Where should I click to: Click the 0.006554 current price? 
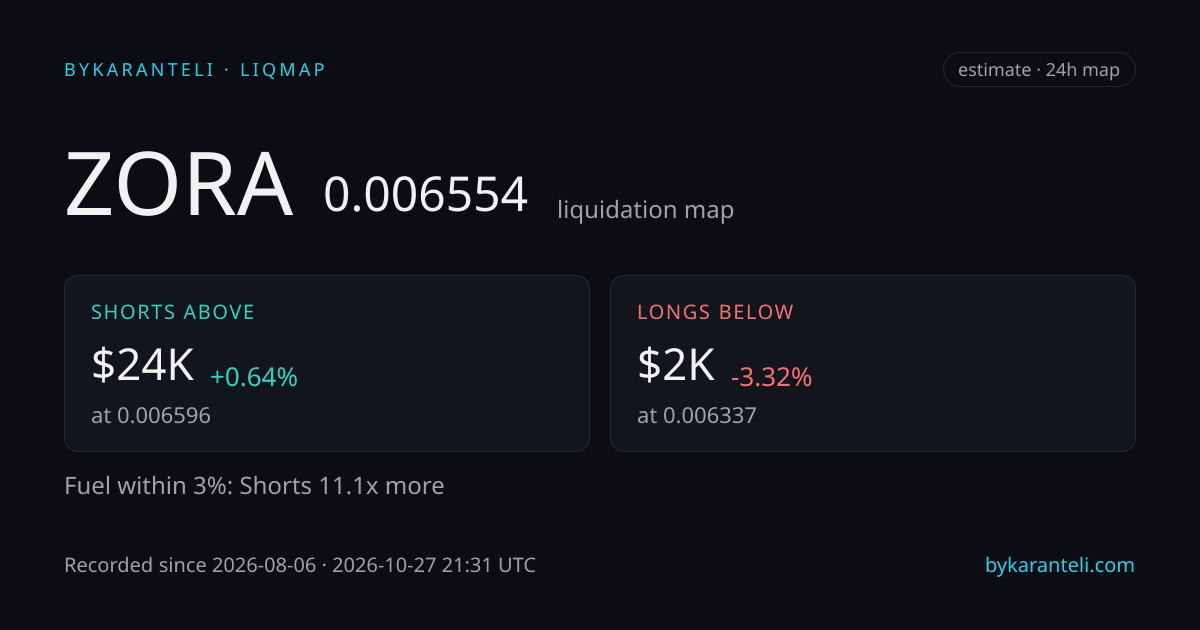coord(425,195)
